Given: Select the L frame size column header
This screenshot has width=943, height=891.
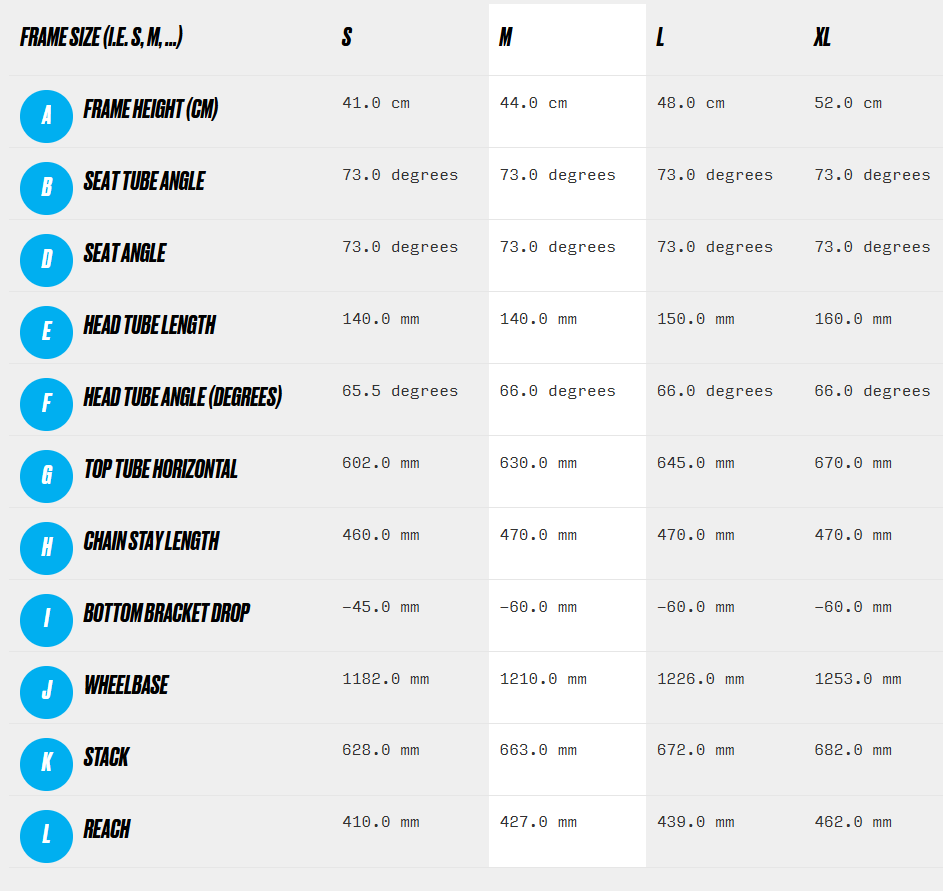Looking at the screenshot, I should click(661, 39).
